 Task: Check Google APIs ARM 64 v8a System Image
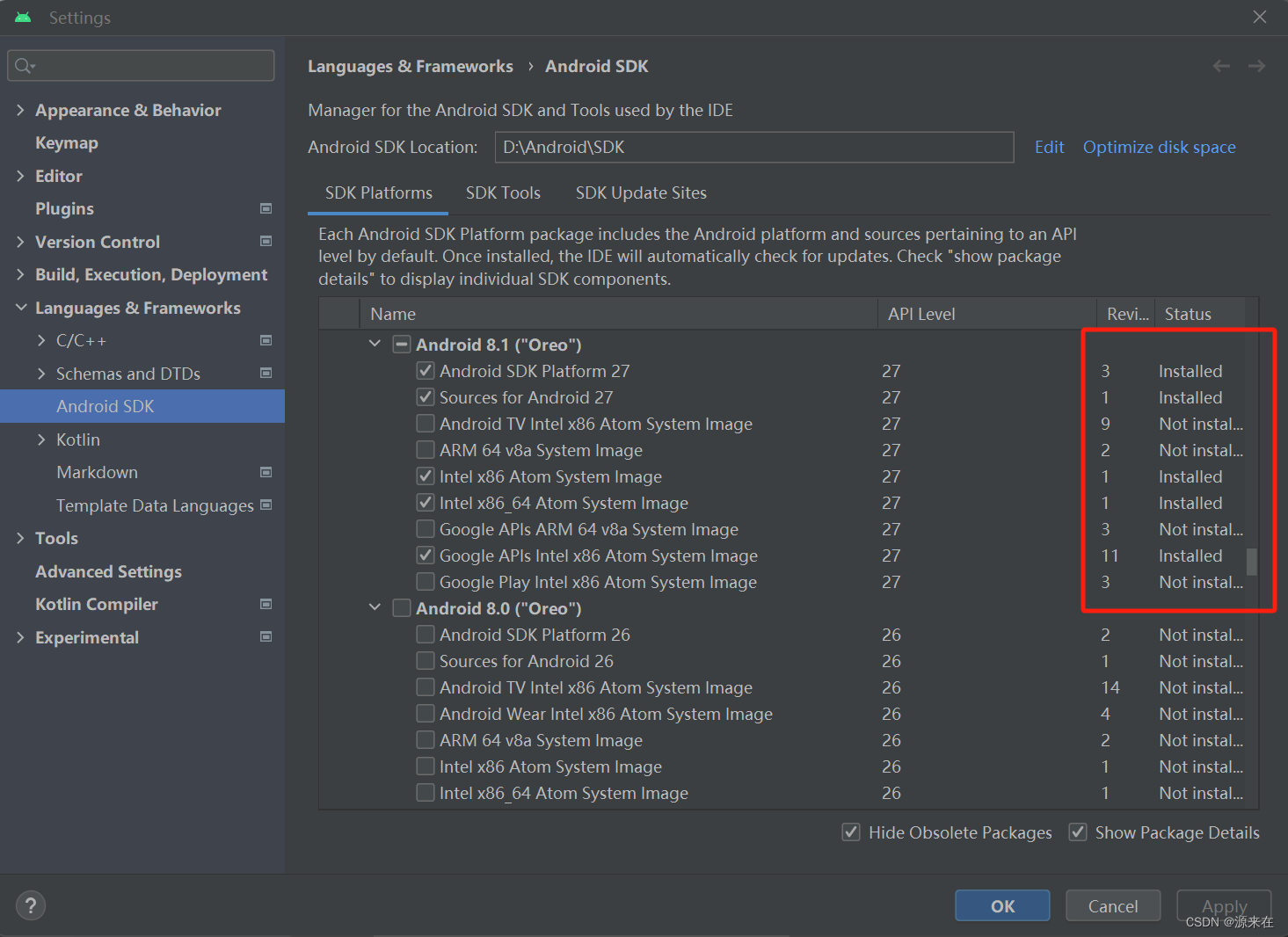pos(426,529)
